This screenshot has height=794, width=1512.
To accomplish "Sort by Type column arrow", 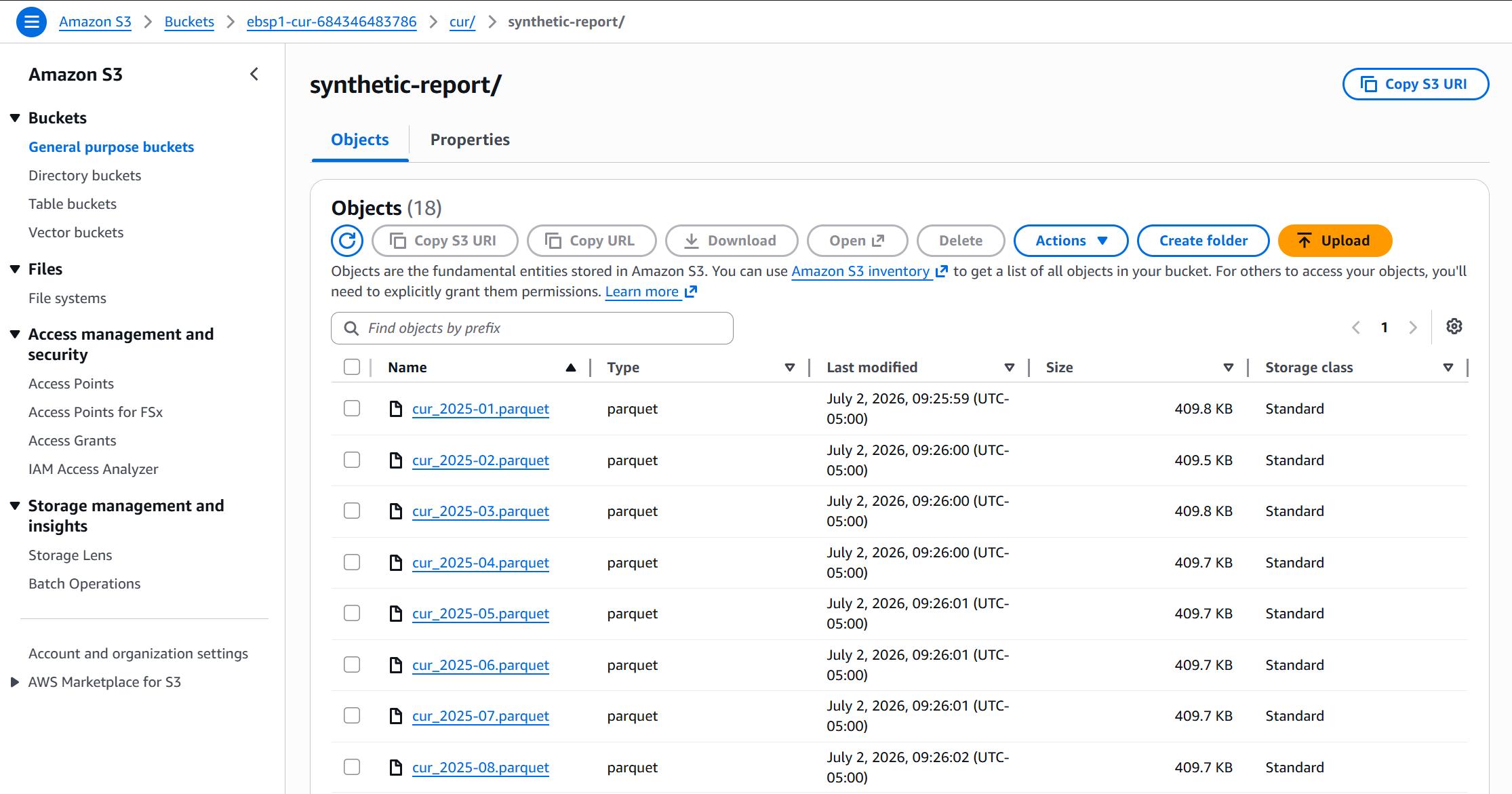I will [789, 368].
